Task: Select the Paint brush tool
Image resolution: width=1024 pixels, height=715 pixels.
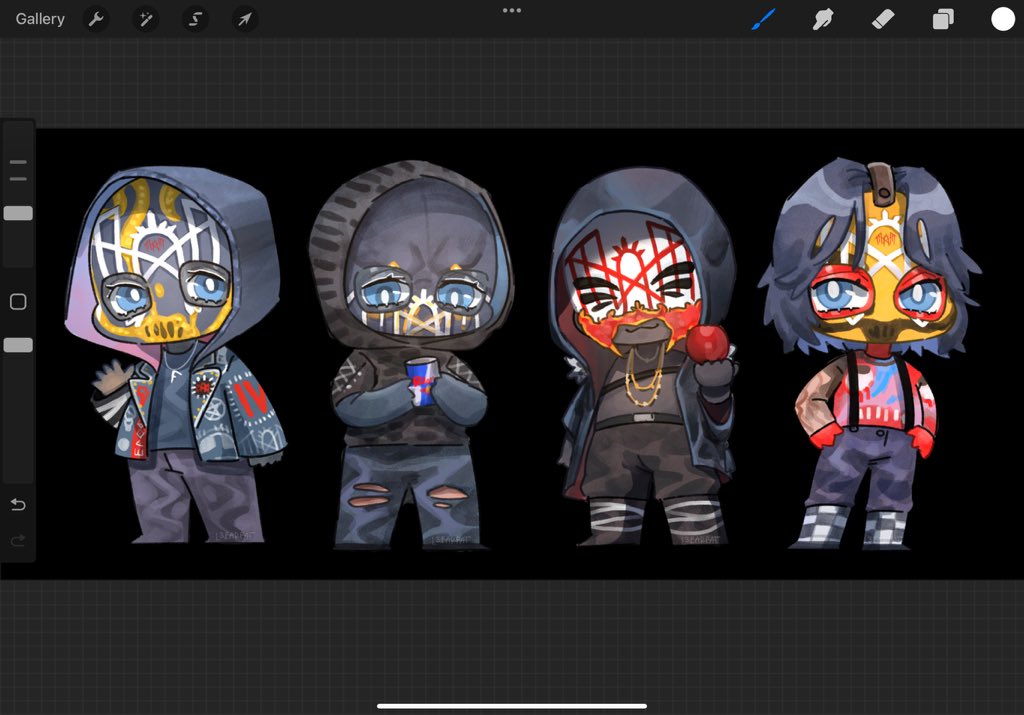Action: coord(763,19)
